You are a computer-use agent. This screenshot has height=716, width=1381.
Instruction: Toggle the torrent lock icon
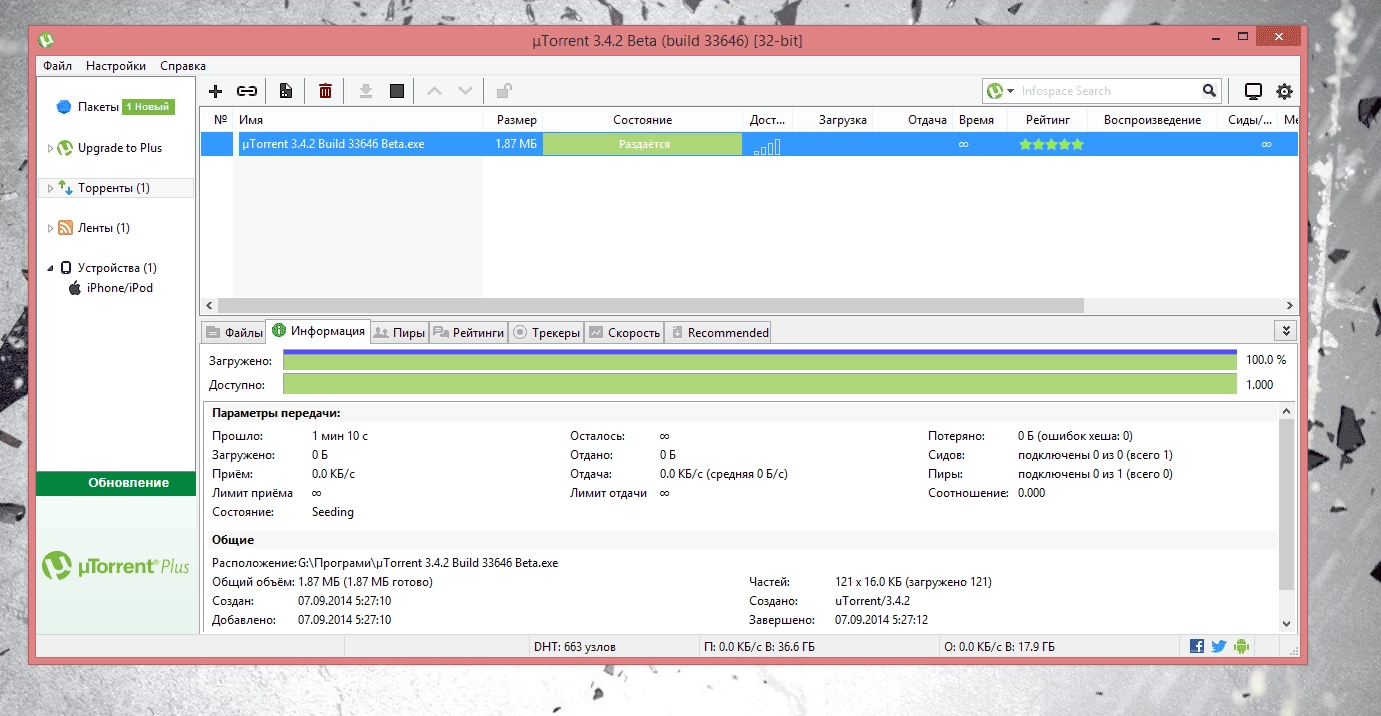[503, 90]
